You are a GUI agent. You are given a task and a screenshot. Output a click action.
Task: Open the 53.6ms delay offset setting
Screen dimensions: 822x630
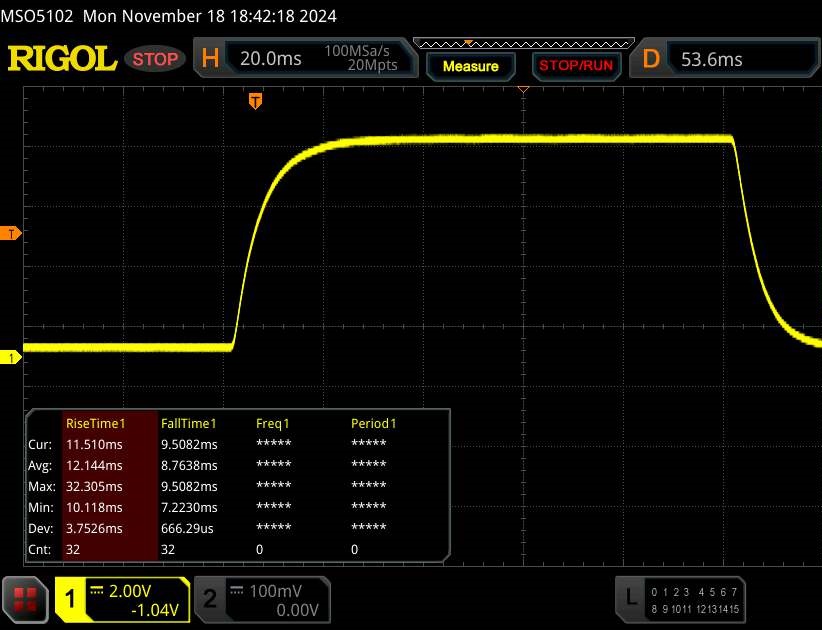pyautogui.click(x=712, y=59)
